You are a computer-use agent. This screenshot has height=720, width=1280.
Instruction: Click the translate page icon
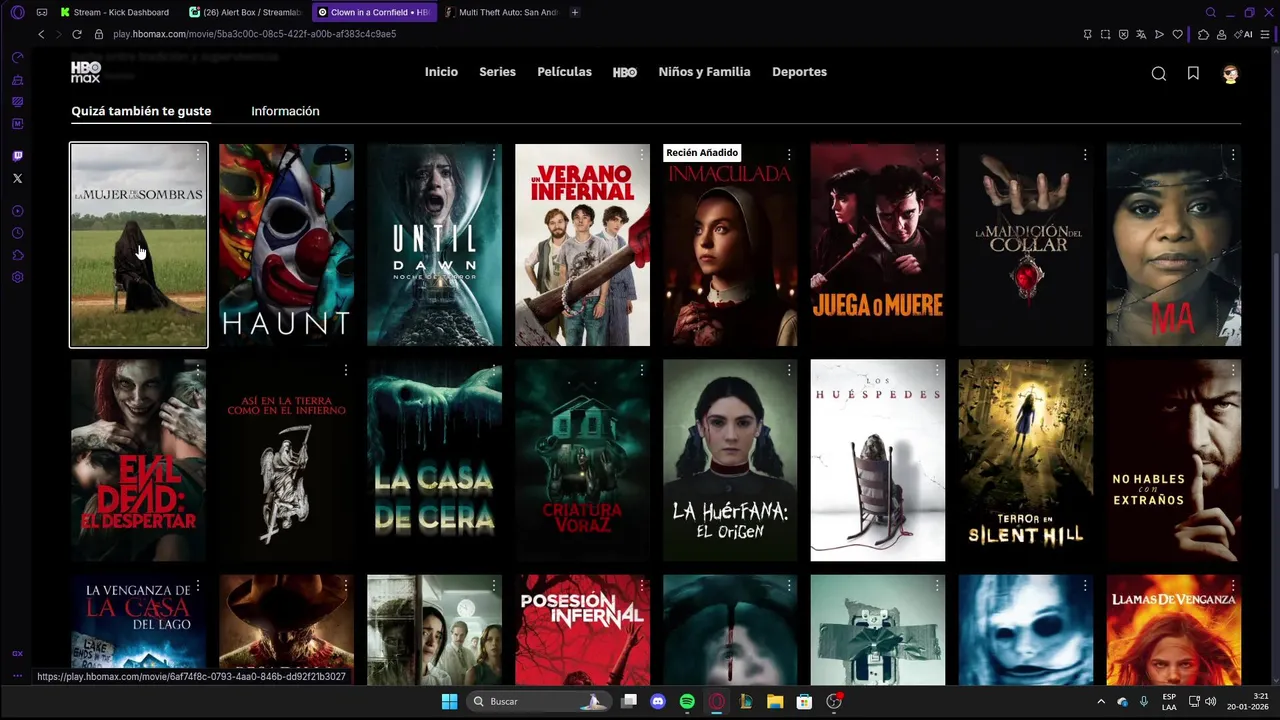1141,34
